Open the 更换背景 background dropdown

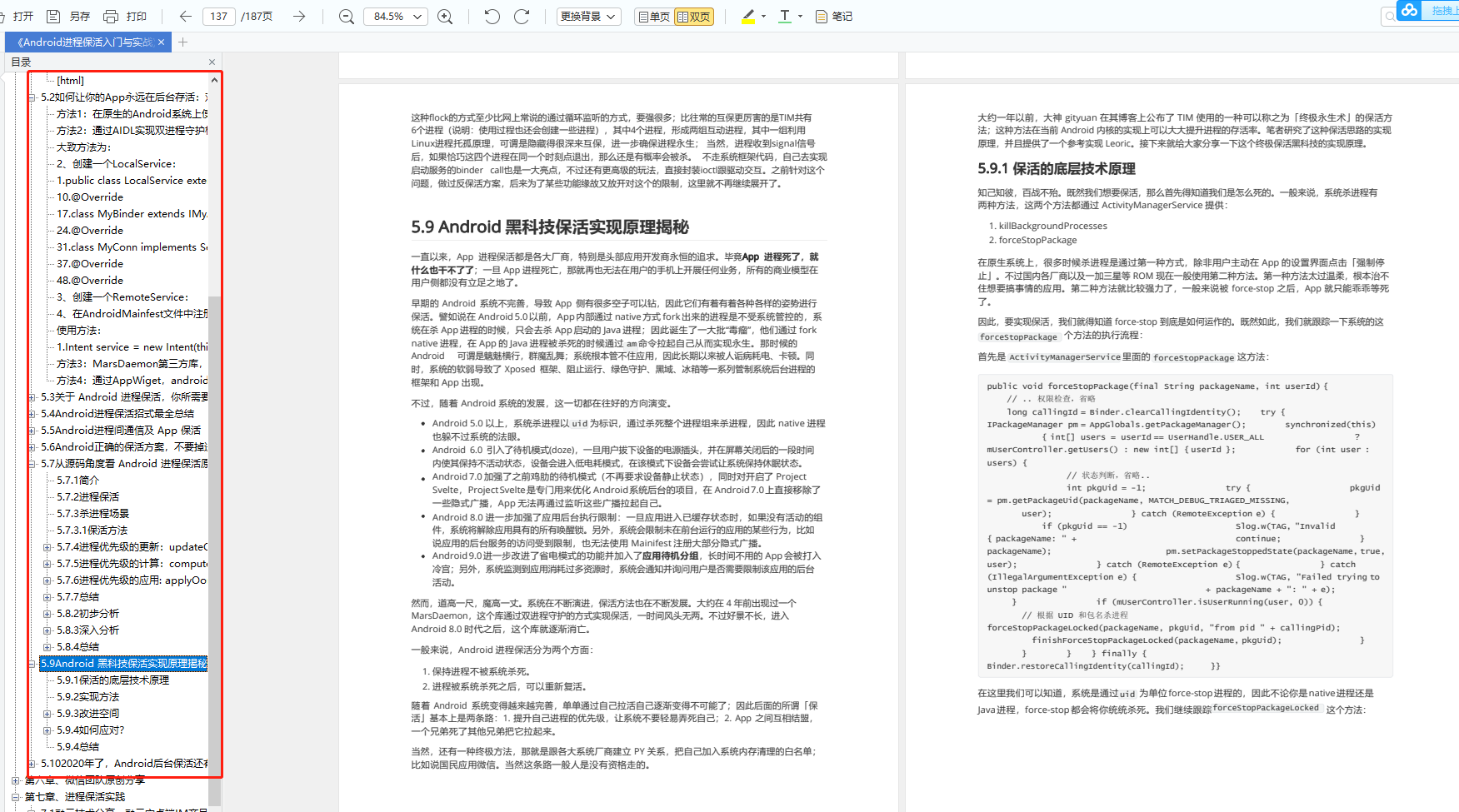(x=589, y=16)
